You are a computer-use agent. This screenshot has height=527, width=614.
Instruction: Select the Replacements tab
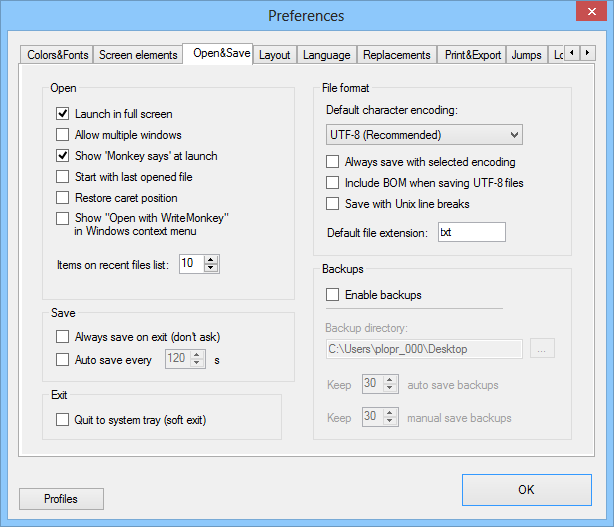[397, 55]
